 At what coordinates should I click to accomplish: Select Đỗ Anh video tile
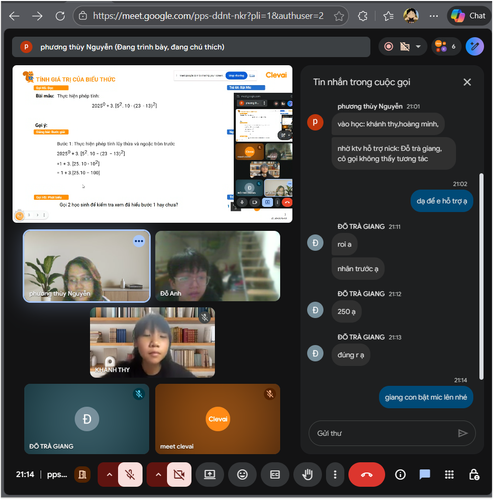point(218,266)
